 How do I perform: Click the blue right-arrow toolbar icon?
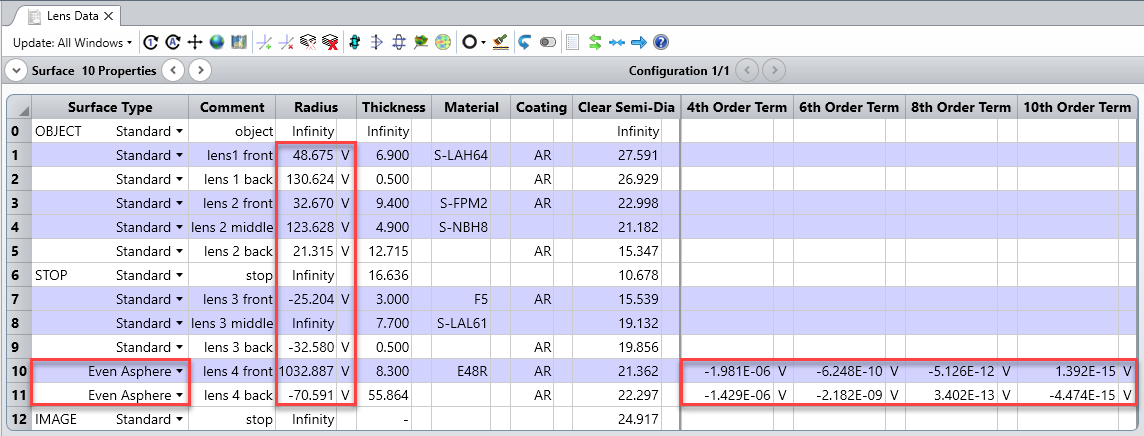639,43
